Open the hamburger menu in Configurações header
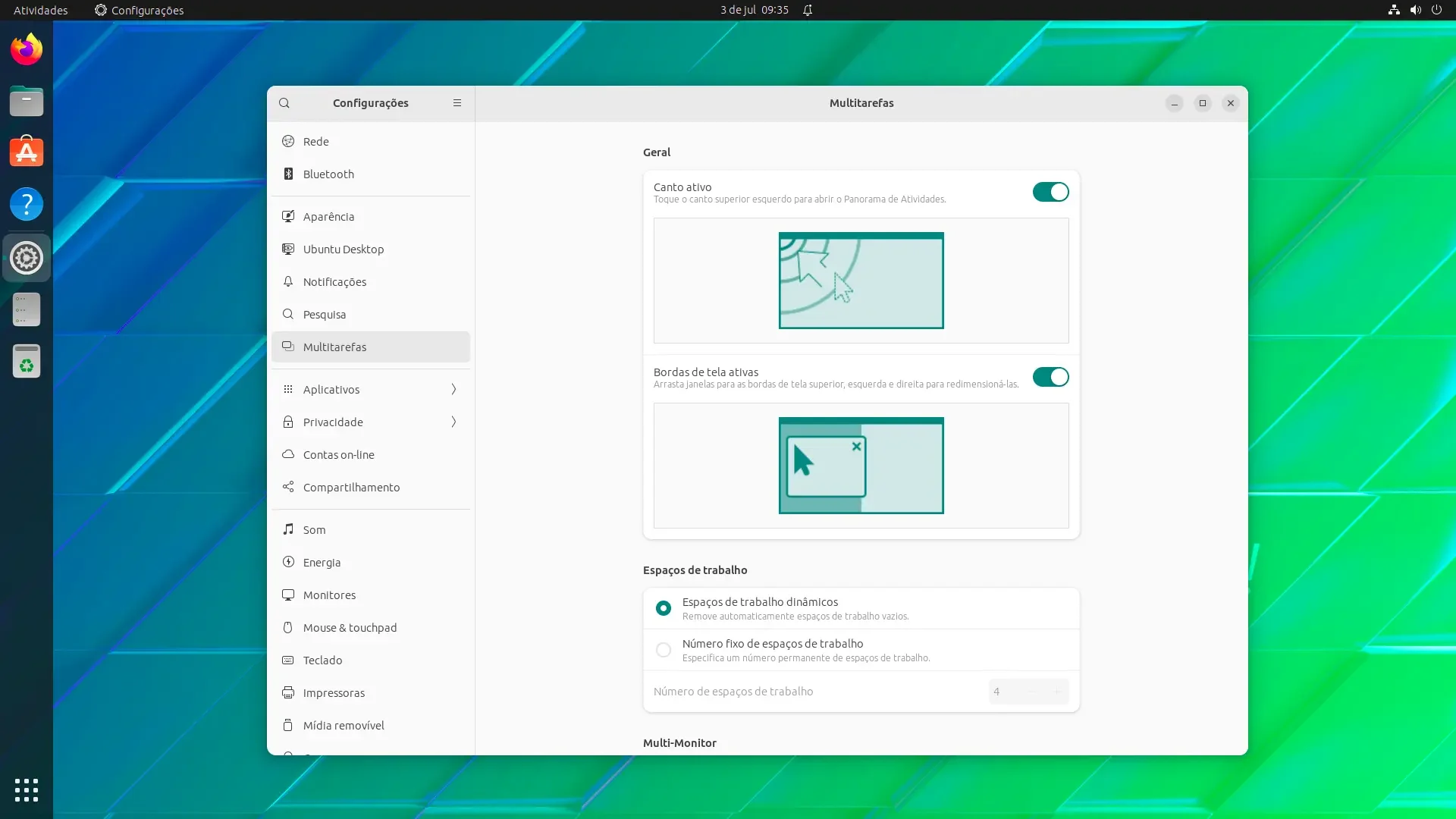Image resolution: width=1456 pixels, height=819 pixels. pos(457,103)
